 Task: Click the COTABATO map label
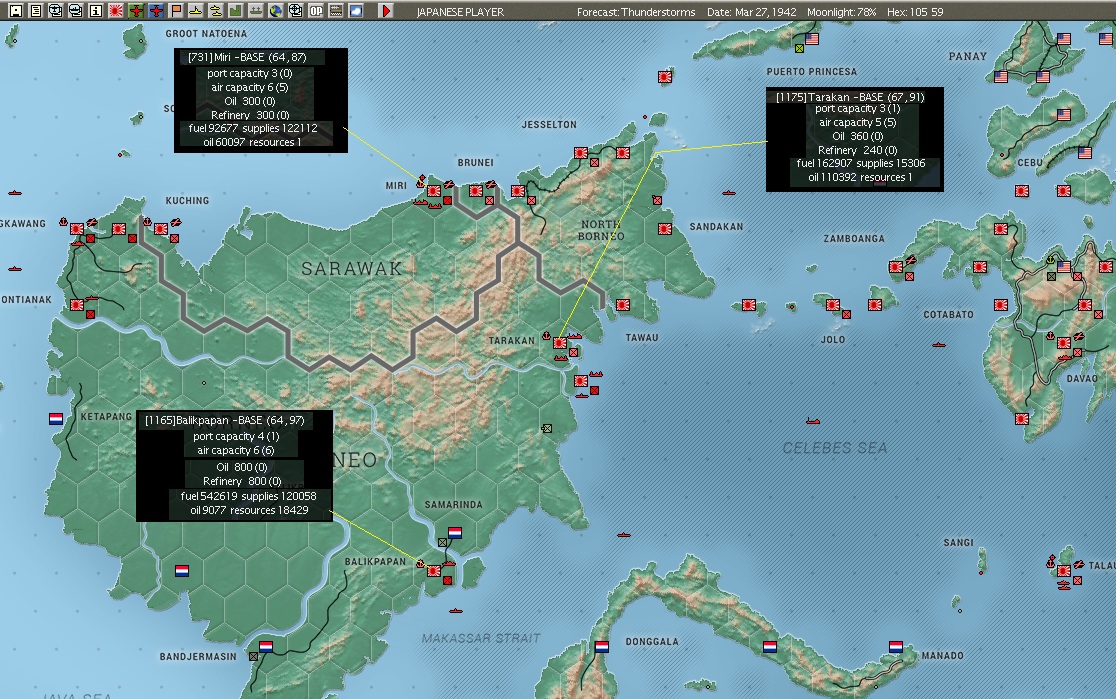coord(948,315)
